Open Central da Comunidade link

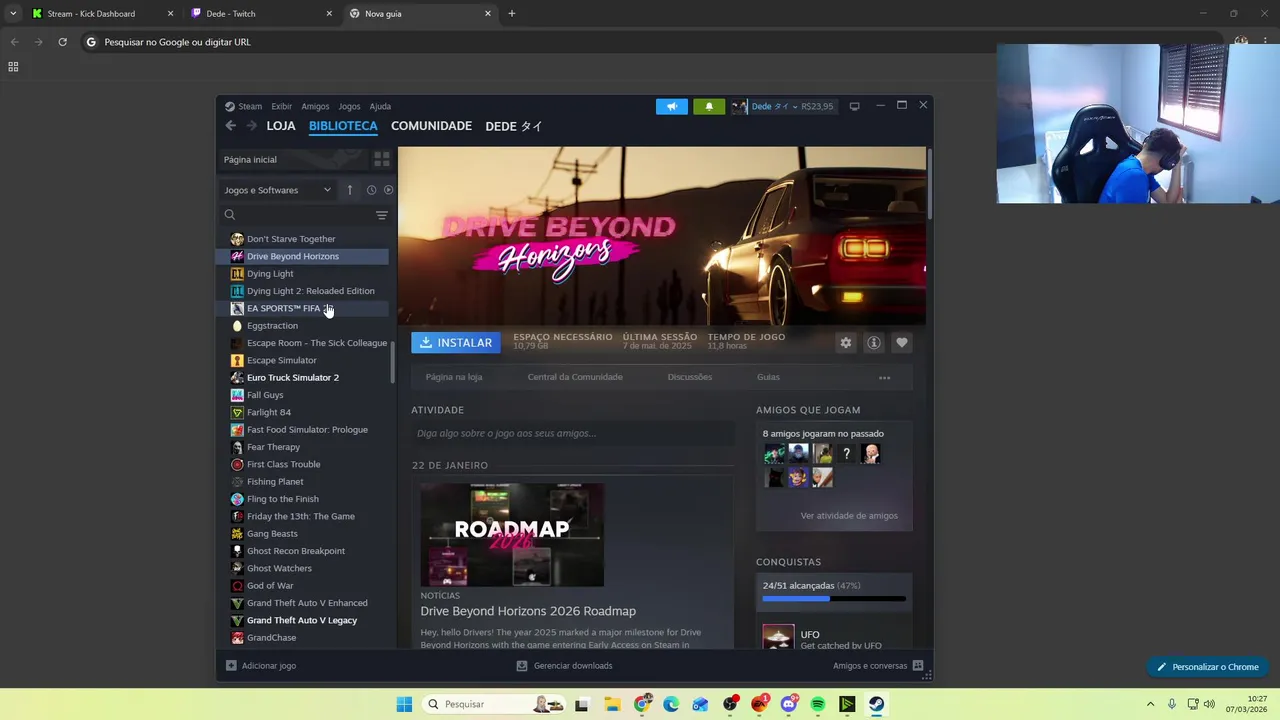[575, 377]
